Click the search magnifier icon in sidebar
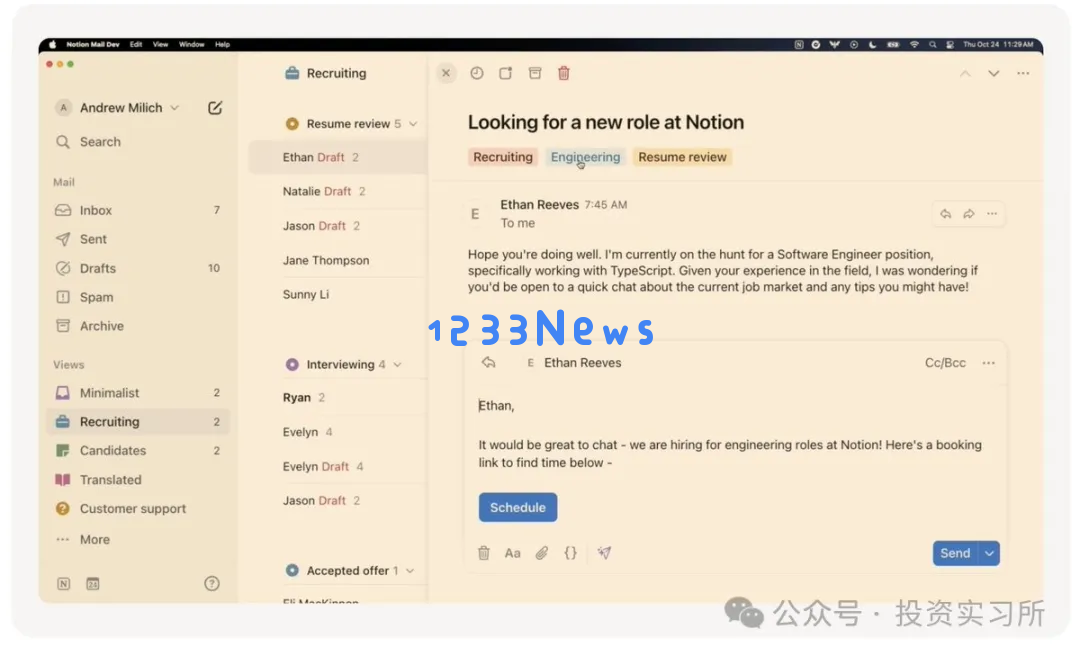 click(63, 141)
